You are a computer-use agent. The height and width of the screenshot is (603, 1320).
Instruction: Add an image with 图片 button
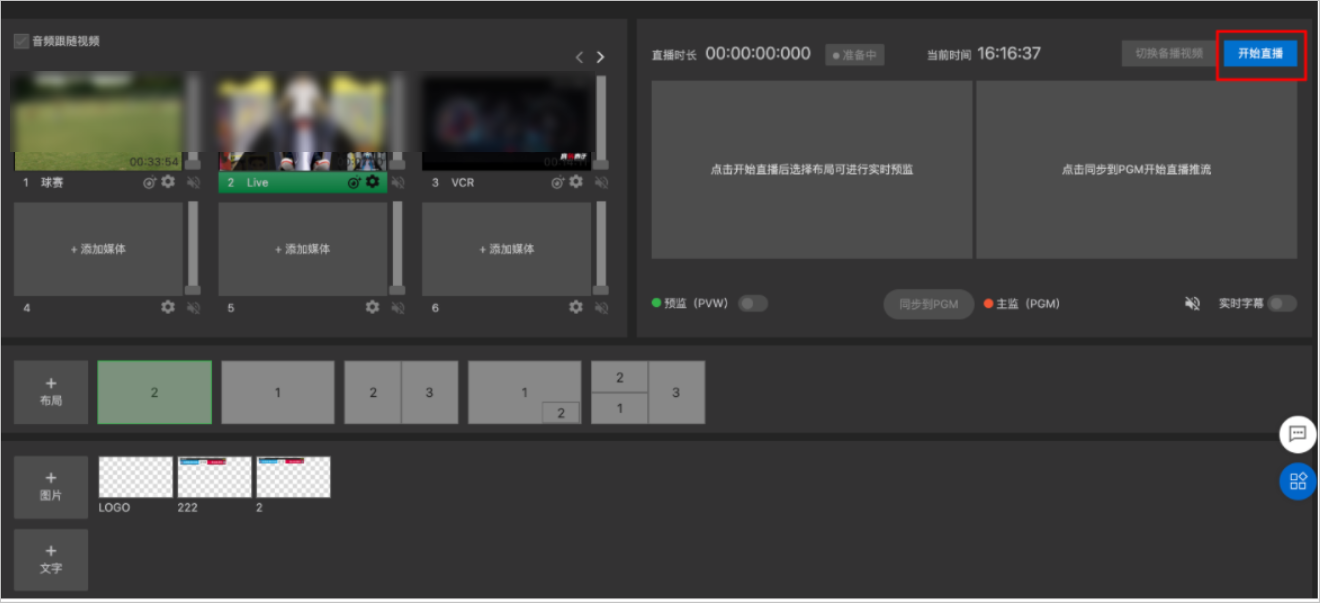51,487
